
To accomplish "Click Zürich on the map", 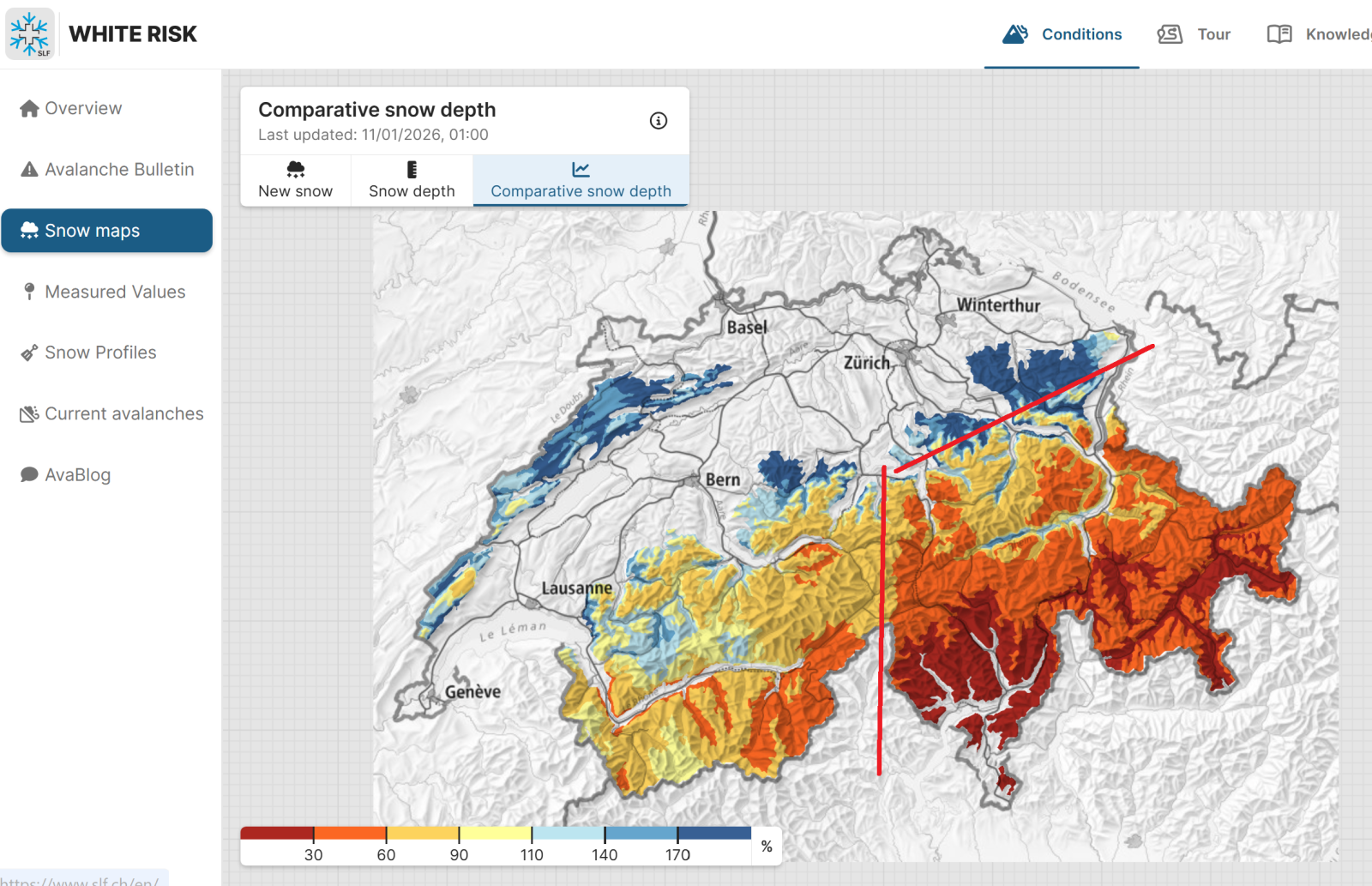I will [x=867, y=363].
